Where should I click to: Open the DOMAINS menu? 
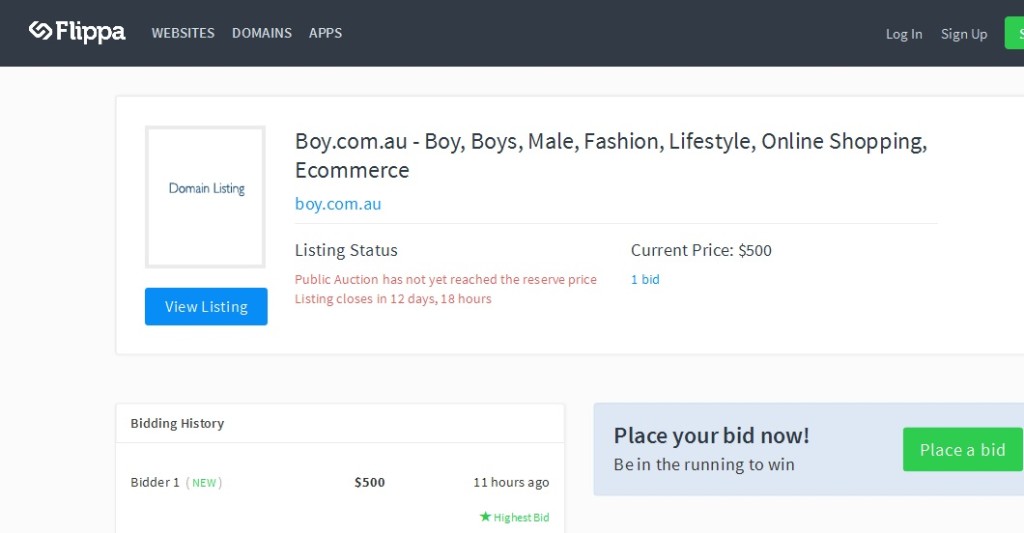point(262,33)
